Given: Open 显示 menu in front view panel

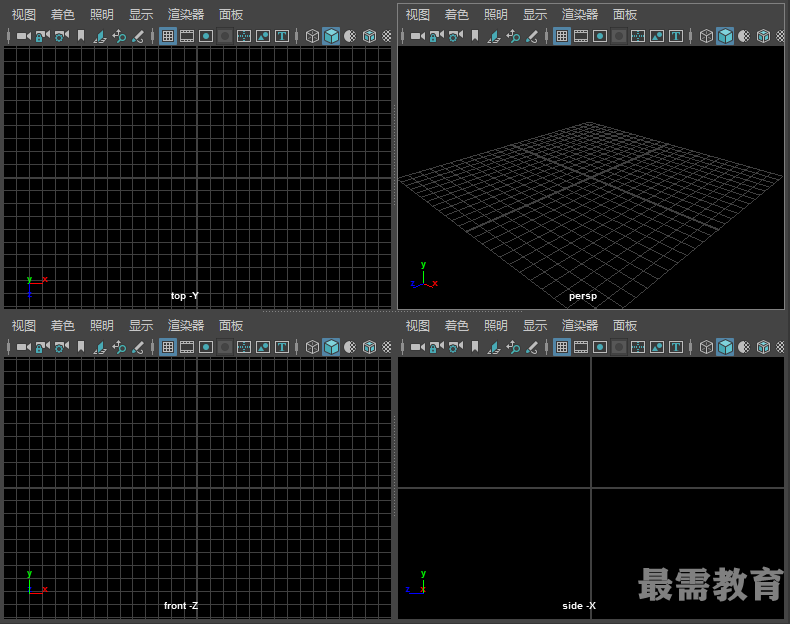Looking at the screenshot, I should pos(141,325).
